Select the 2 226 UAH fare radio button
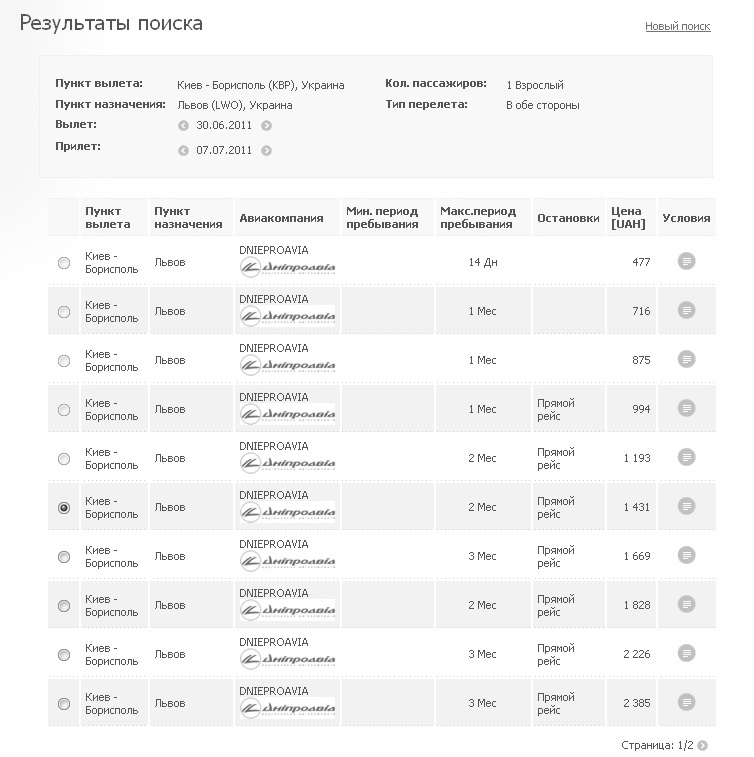 [x=64, y=655]
